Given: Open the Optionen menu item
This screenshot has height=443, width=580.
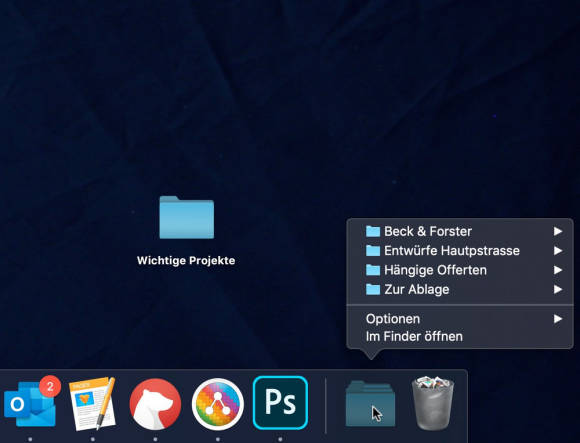Looking at the screenshot, I should (460, 319).
